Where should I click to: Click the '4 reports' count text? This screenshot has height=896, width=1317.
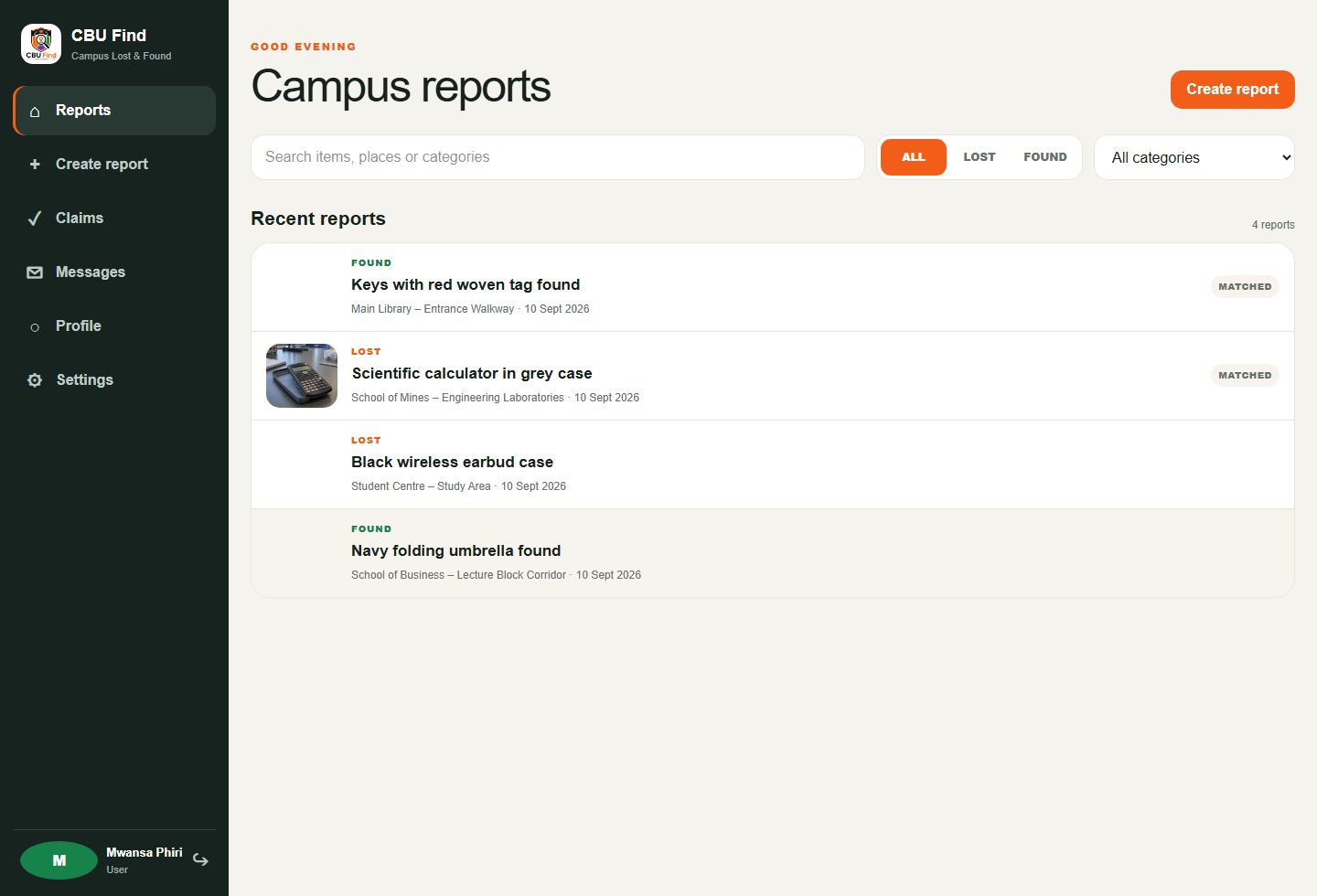[x=1273, y=225]
